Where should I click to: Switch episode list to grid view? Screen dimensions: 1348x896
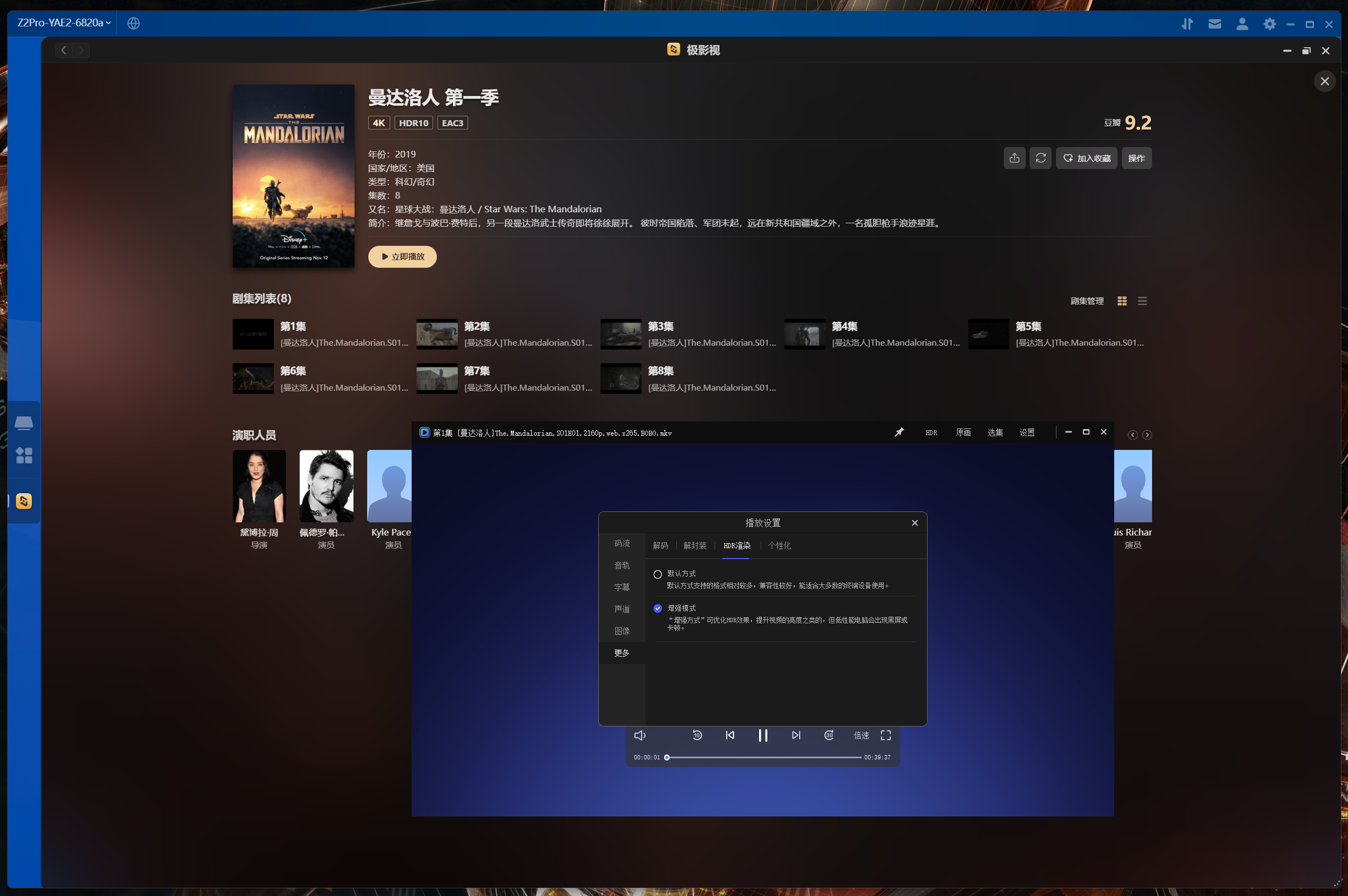[1122, 301]
